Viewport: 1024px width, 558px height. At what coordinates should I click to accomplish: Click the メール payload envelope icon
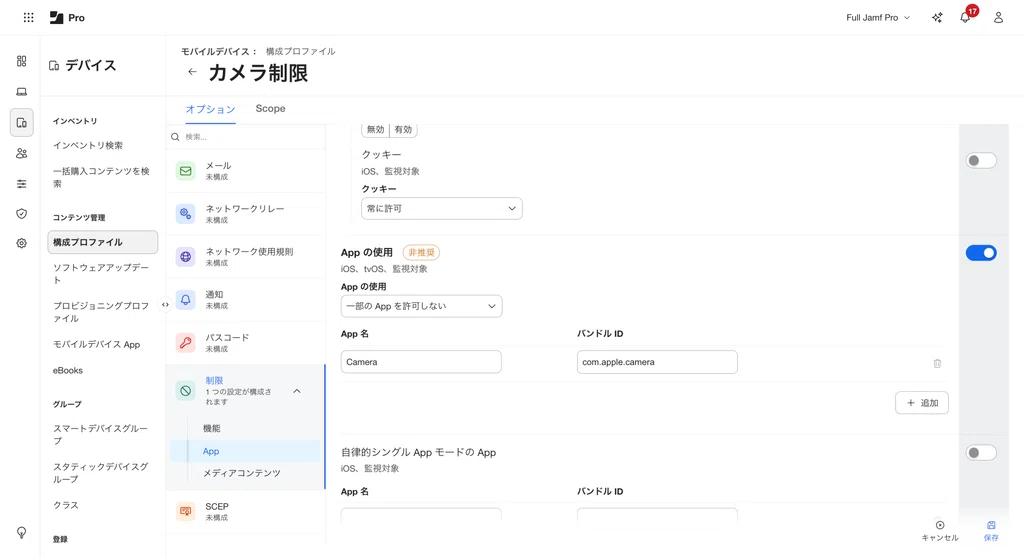point(186,171)
